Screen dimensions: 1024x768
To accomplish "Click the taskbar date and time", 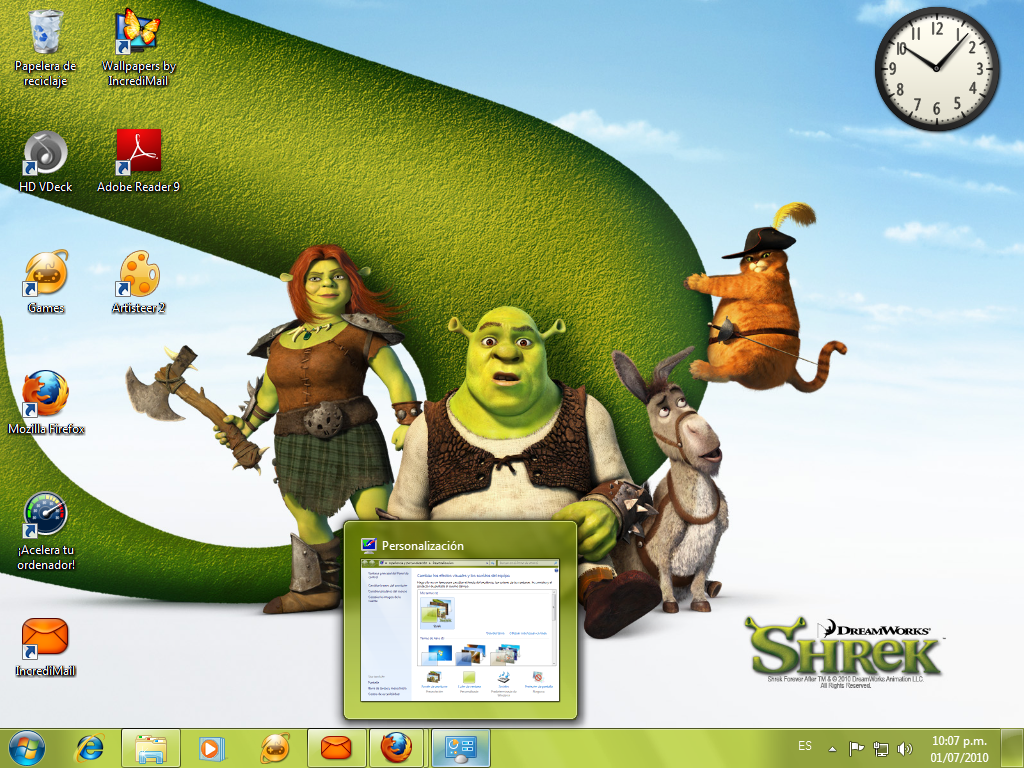I will [x=959, y=748].
